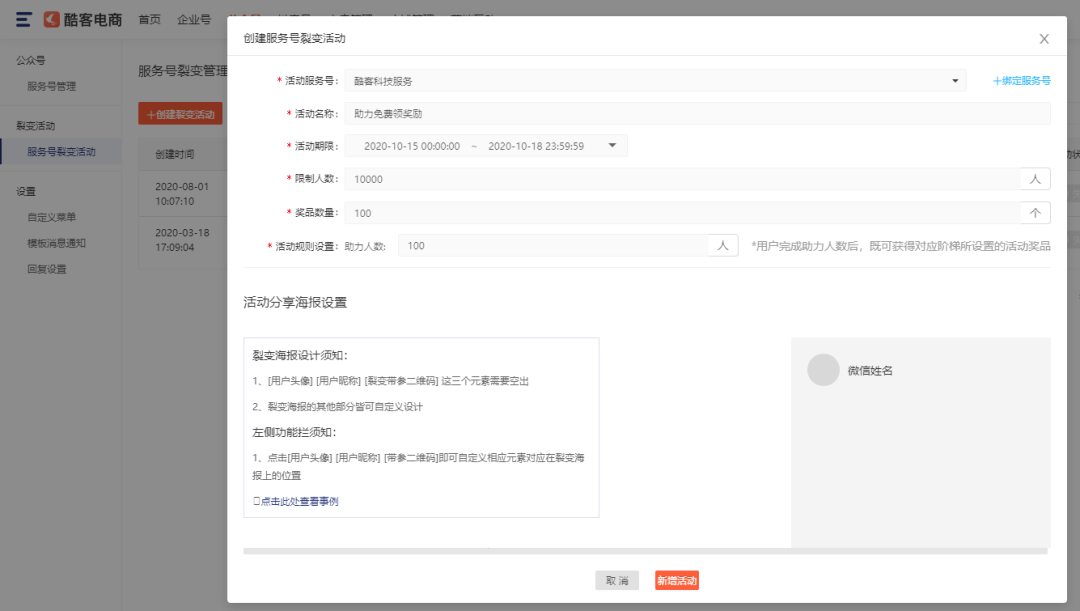Open the 首页 top menu
This screenshot has height=611, width=1080.
pos(149,19)
